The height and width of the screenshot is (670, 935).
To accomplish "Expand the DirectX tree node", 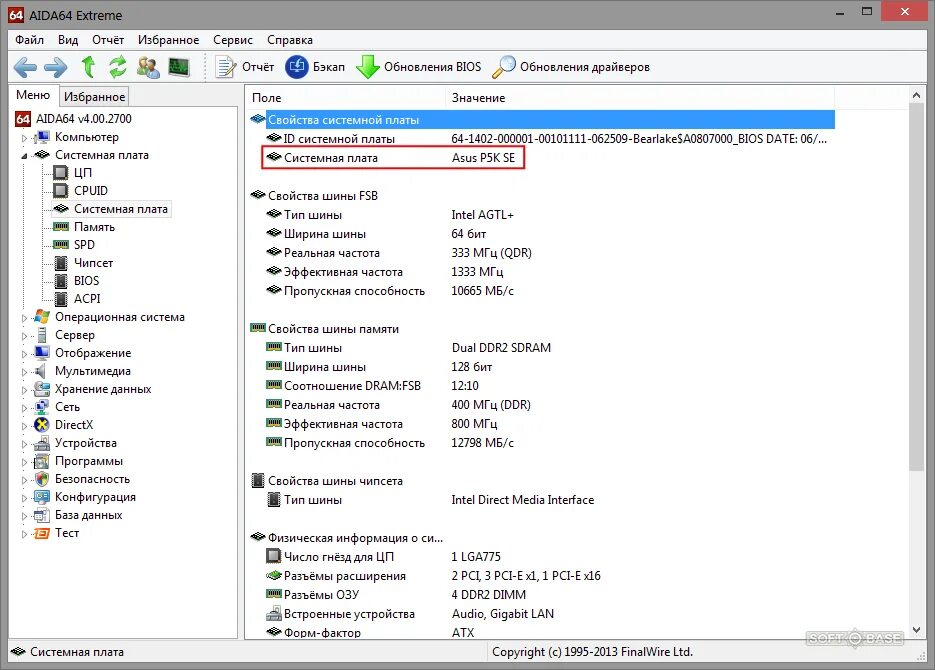I will 24,426.
